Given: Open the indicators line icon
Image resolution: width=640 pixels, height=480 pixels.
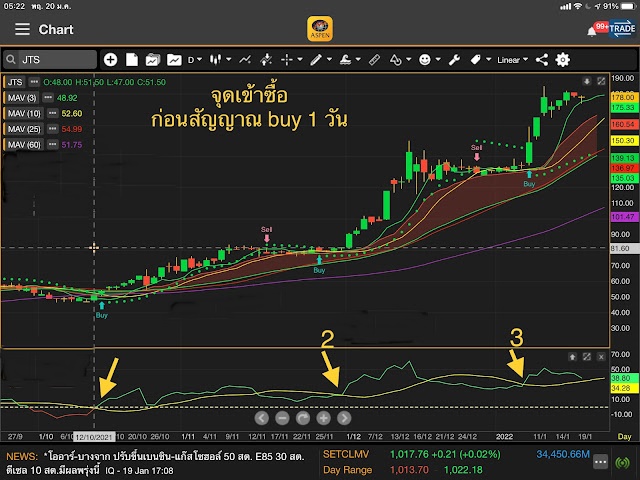Looking at the screenshot, I should [245, 60].
